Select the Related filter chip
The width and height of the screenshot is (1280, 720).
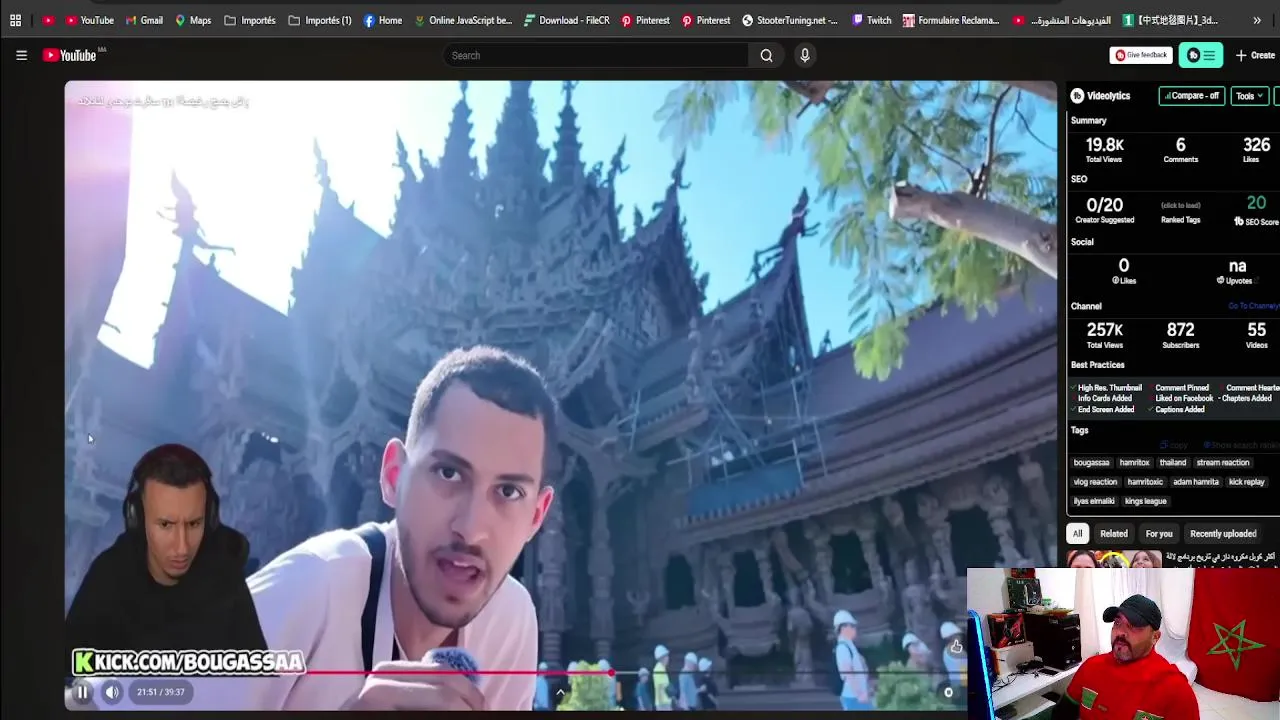click(x=1114, y=534)
